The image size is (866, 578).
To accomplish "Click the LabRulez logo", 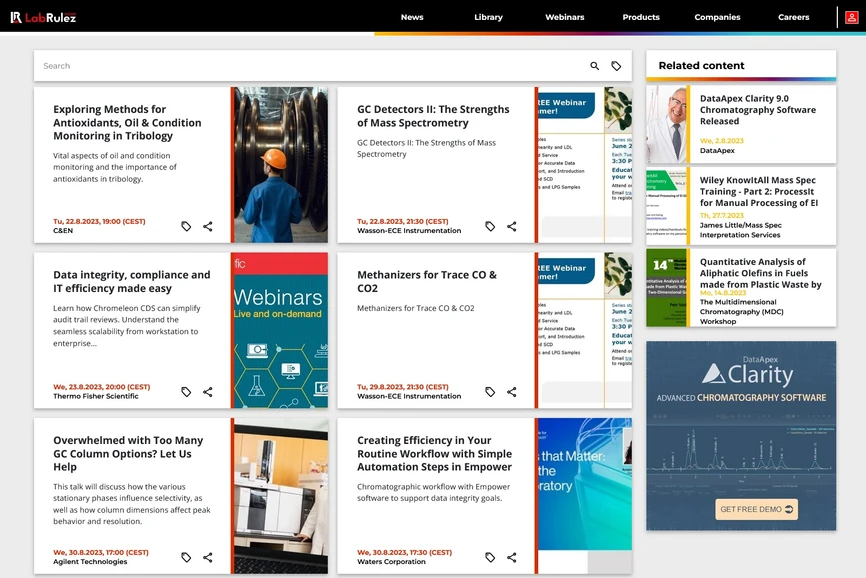I will click(x=43, y=17).
